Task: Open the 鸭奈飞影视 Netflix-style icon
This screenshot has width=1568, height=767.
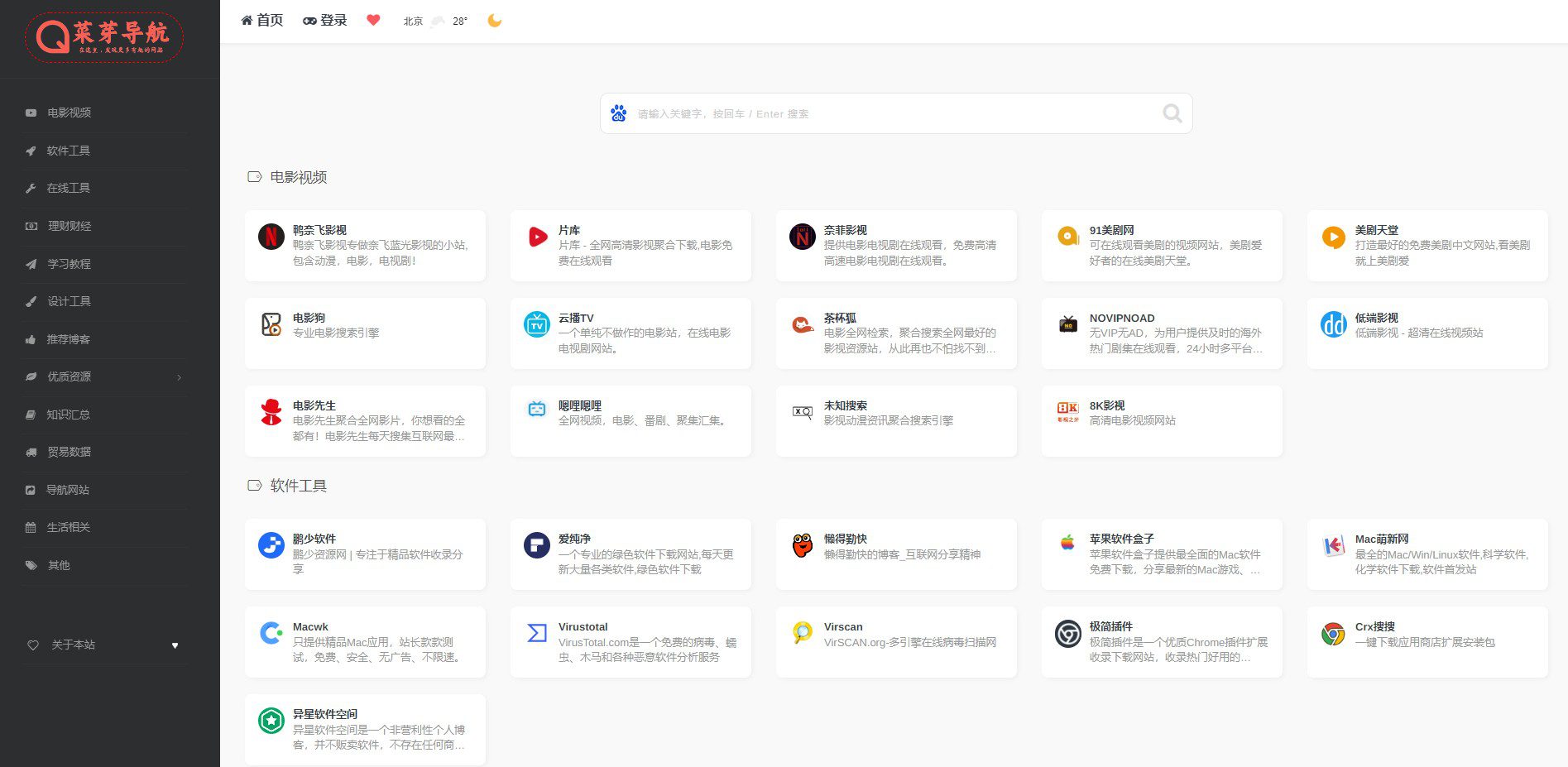Action: (x=271, y=237)
